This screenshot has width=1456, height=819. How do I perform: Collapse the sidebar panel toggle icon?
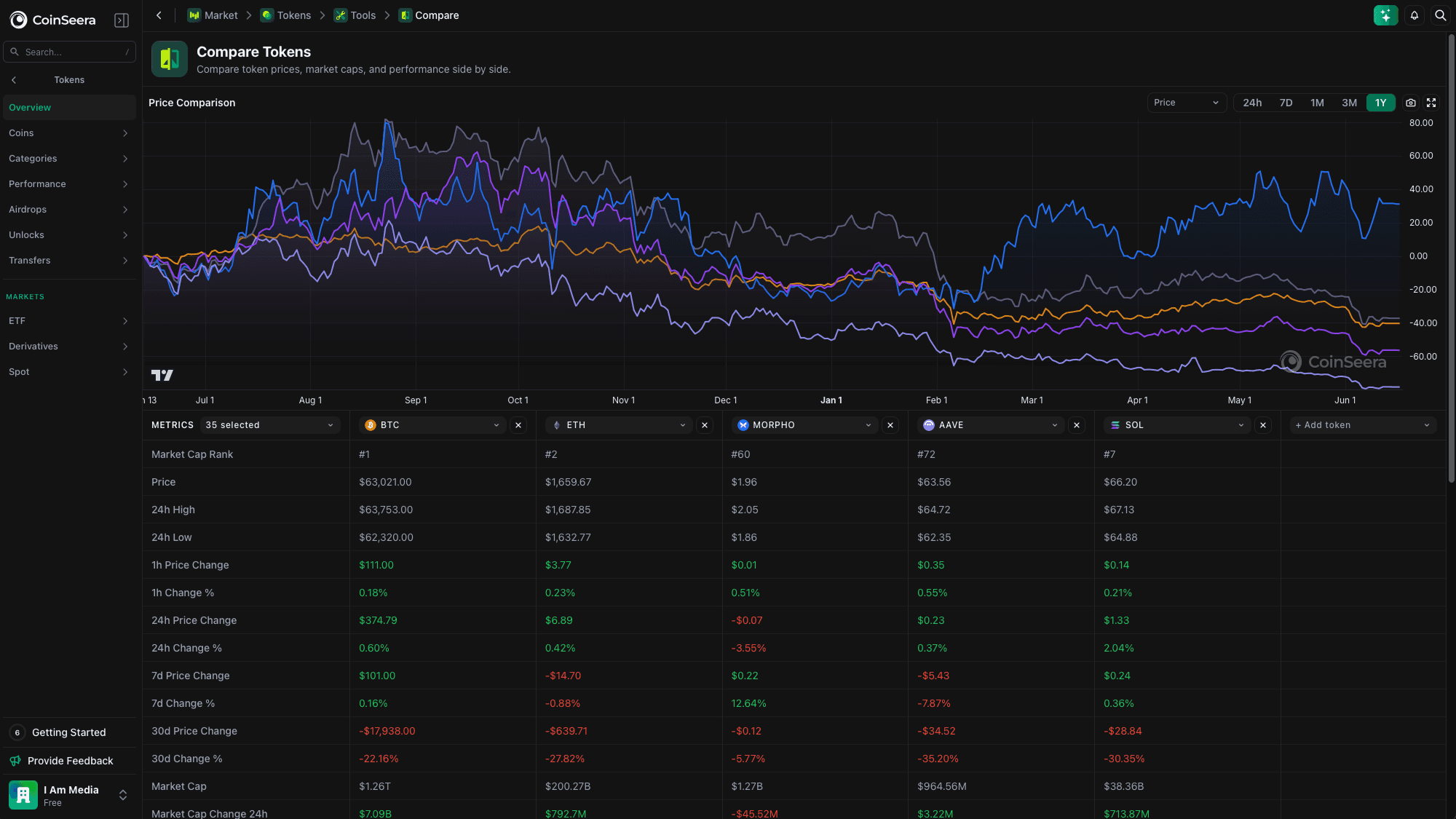click(x=122, y=20)
